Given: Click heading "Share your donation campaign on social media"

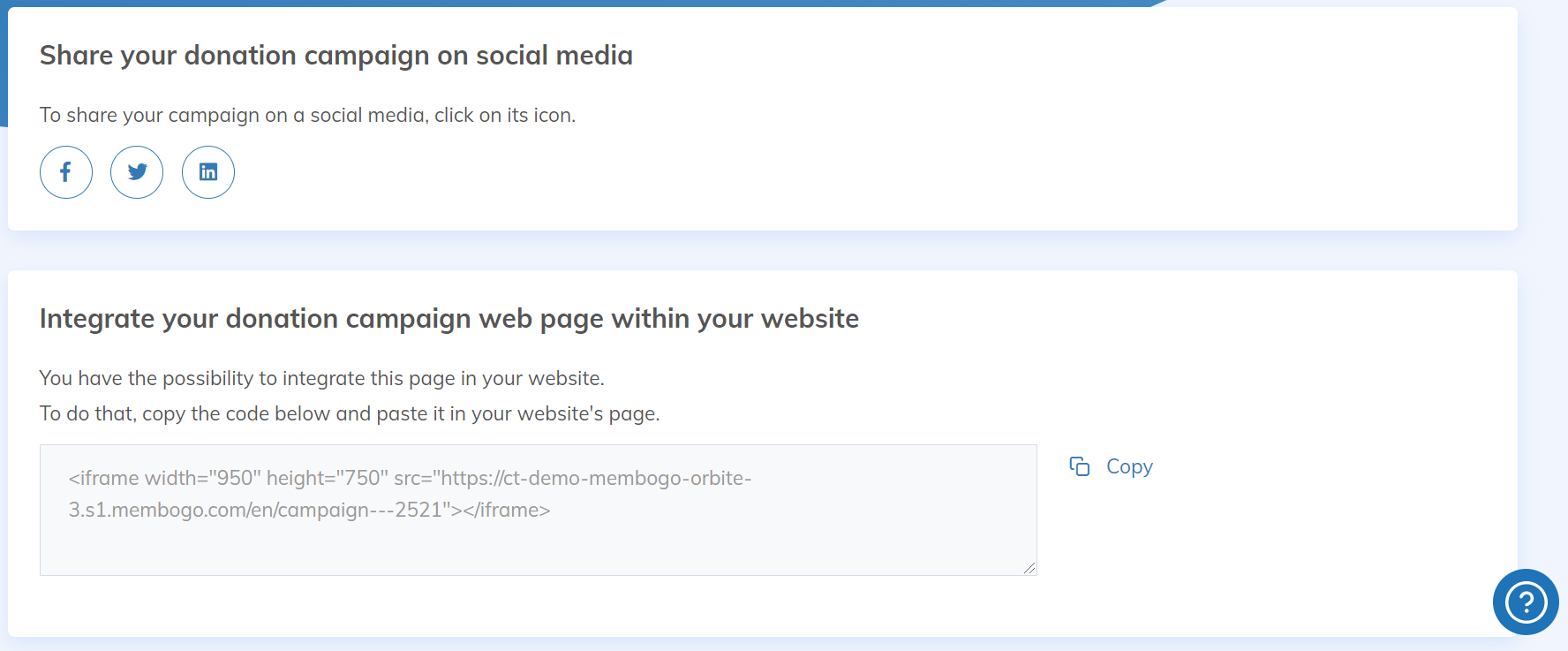Looking at the screenshot, I should click(336, 56).
